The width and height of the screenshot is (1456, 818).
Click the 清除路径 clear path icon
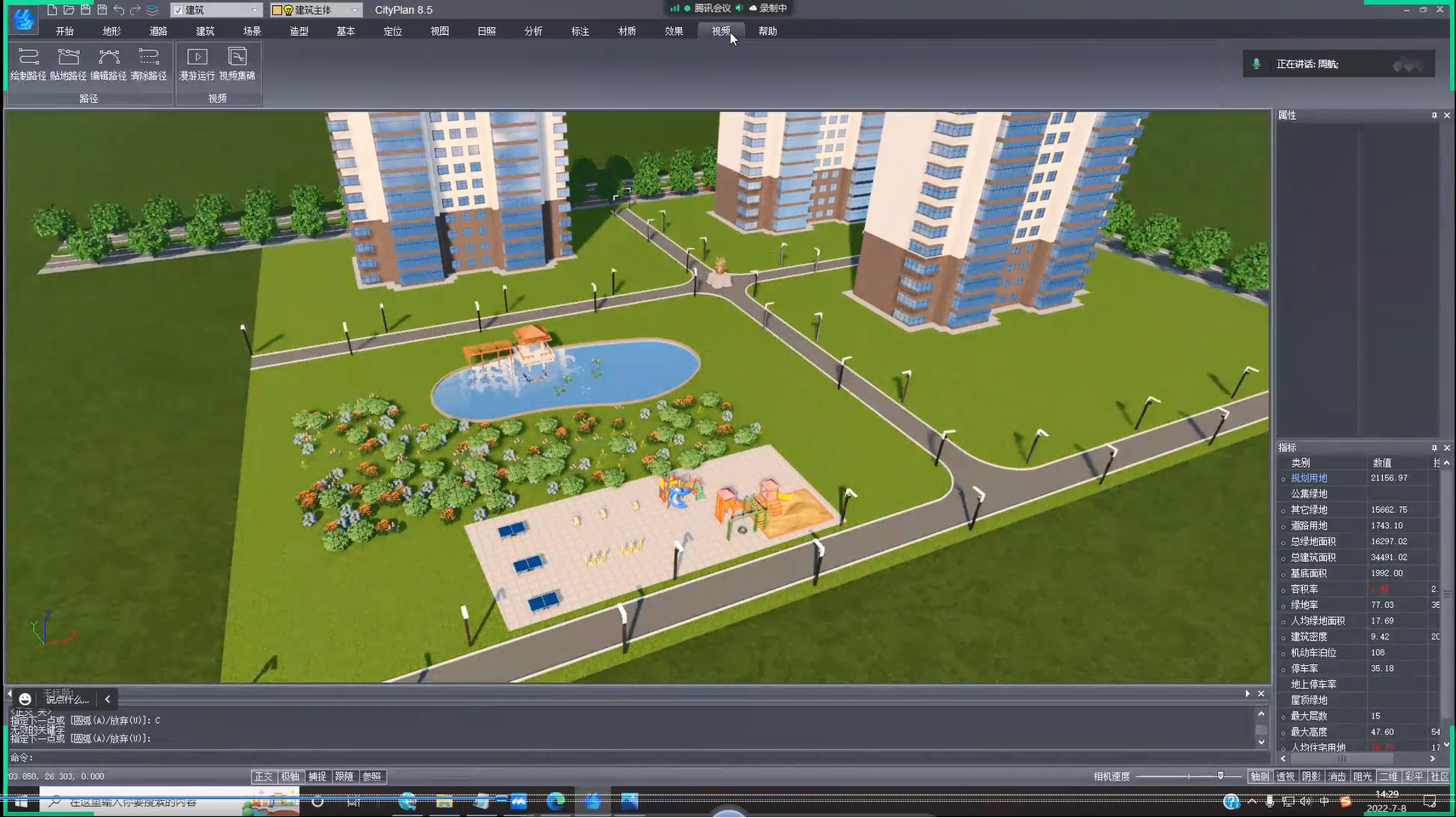point(148,65)
